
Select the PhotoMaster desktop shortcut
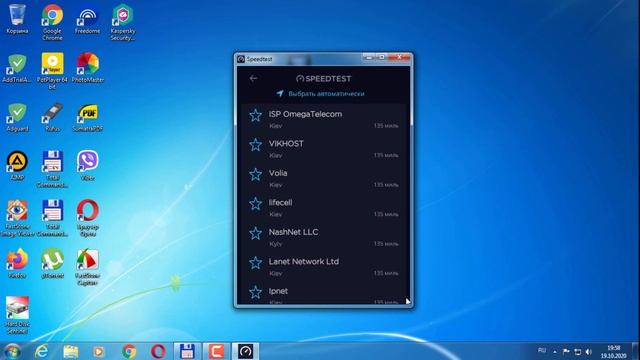88,68
